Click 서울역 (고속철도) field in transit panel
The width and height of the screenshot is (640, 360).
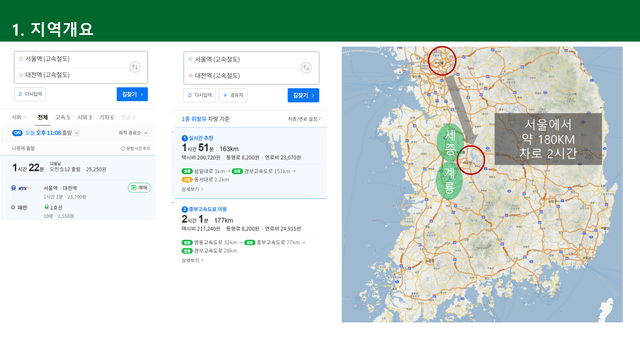[73, 59]
